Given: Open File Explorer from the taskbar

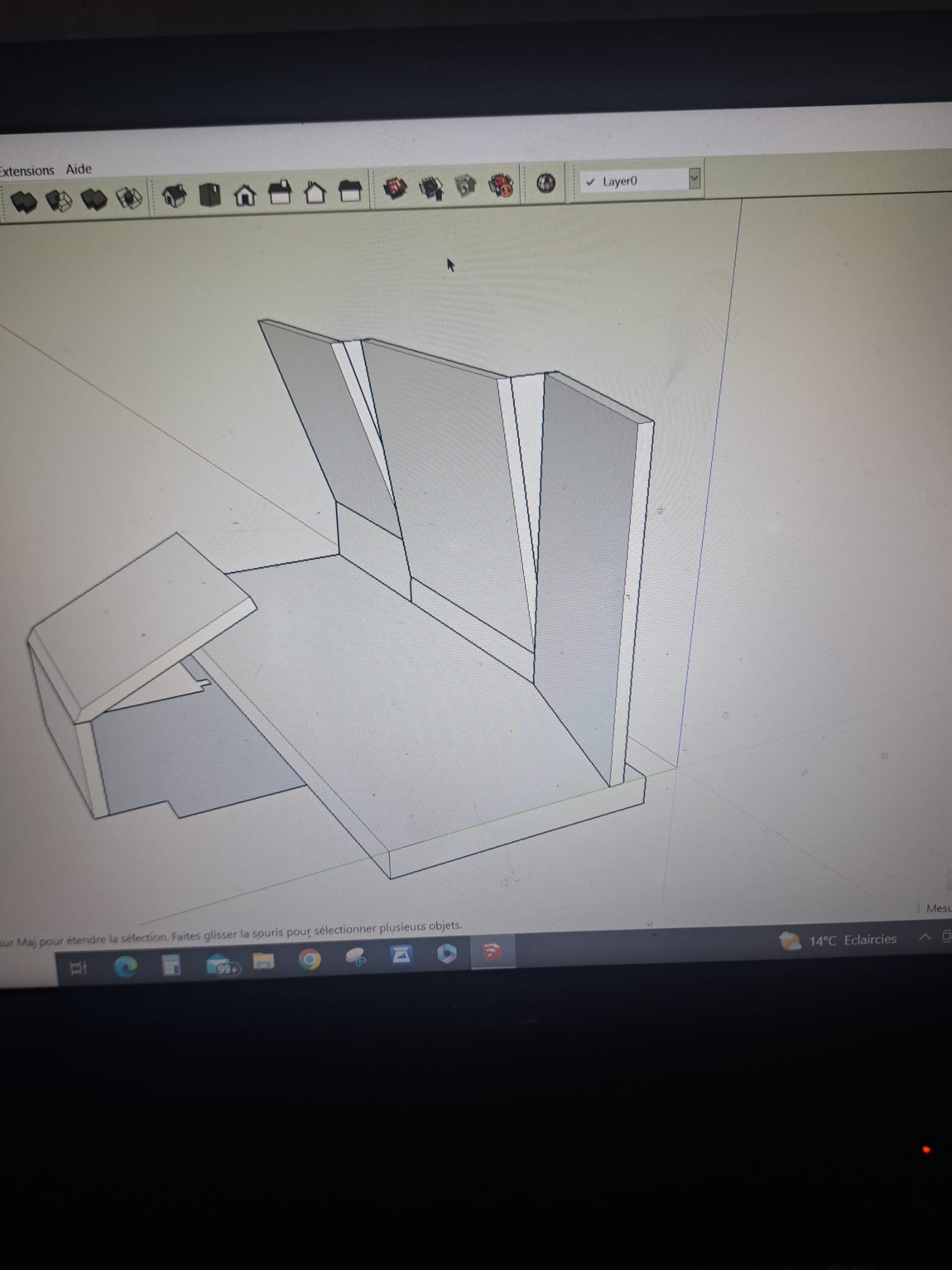Looking at the screenshot, I should point(264,962).
